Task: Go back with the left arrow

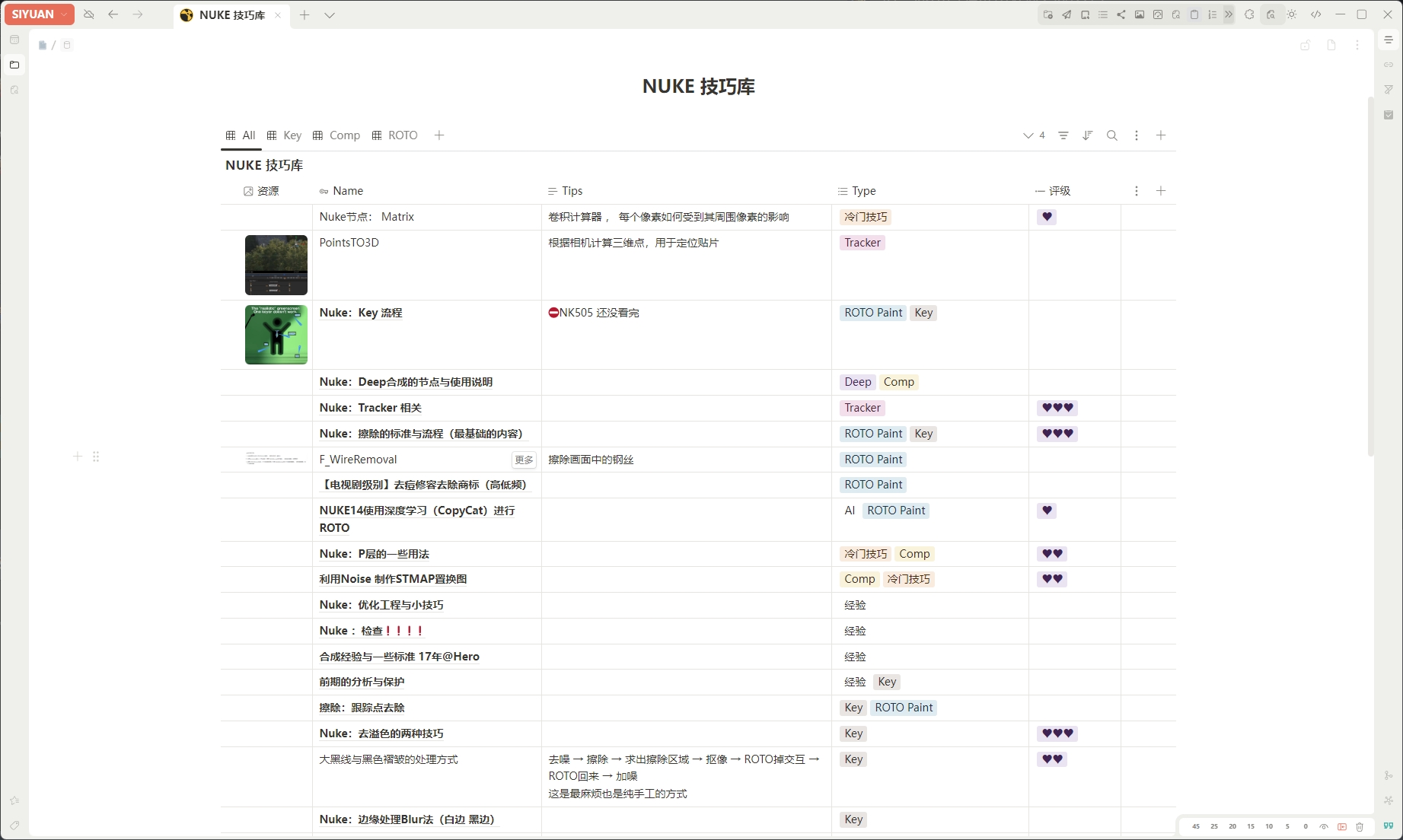Action: pyautogui.click(x=113, y=14)
